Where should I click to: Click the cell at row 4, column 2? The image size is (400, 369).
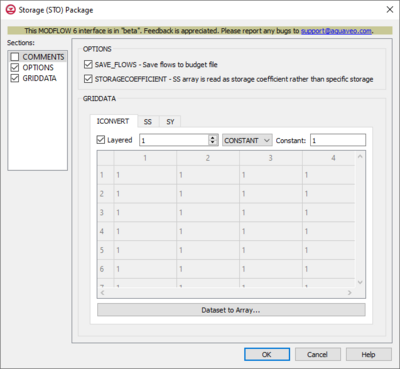tap(208, 231)
